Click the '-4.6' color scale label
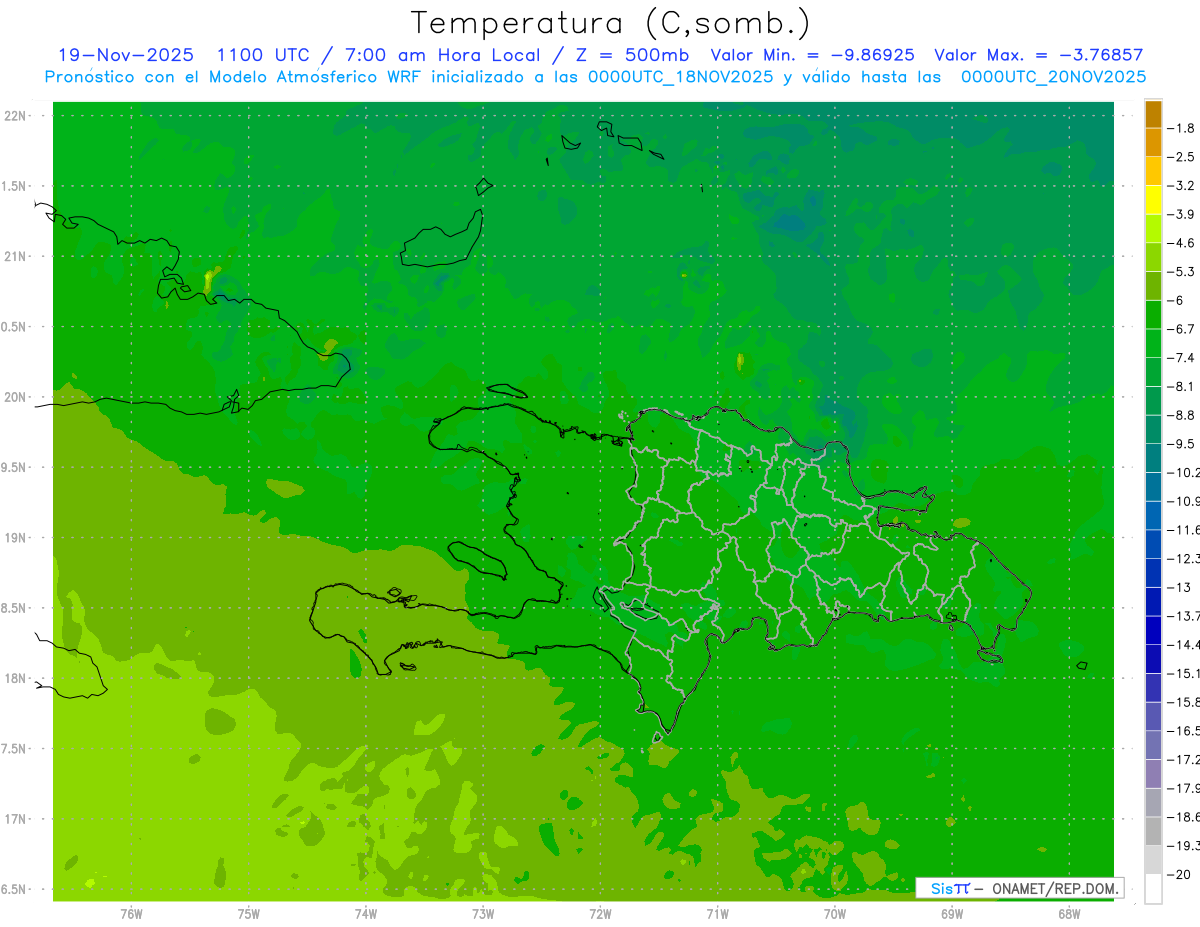 pyautogui.click(x=1181, y=243)
